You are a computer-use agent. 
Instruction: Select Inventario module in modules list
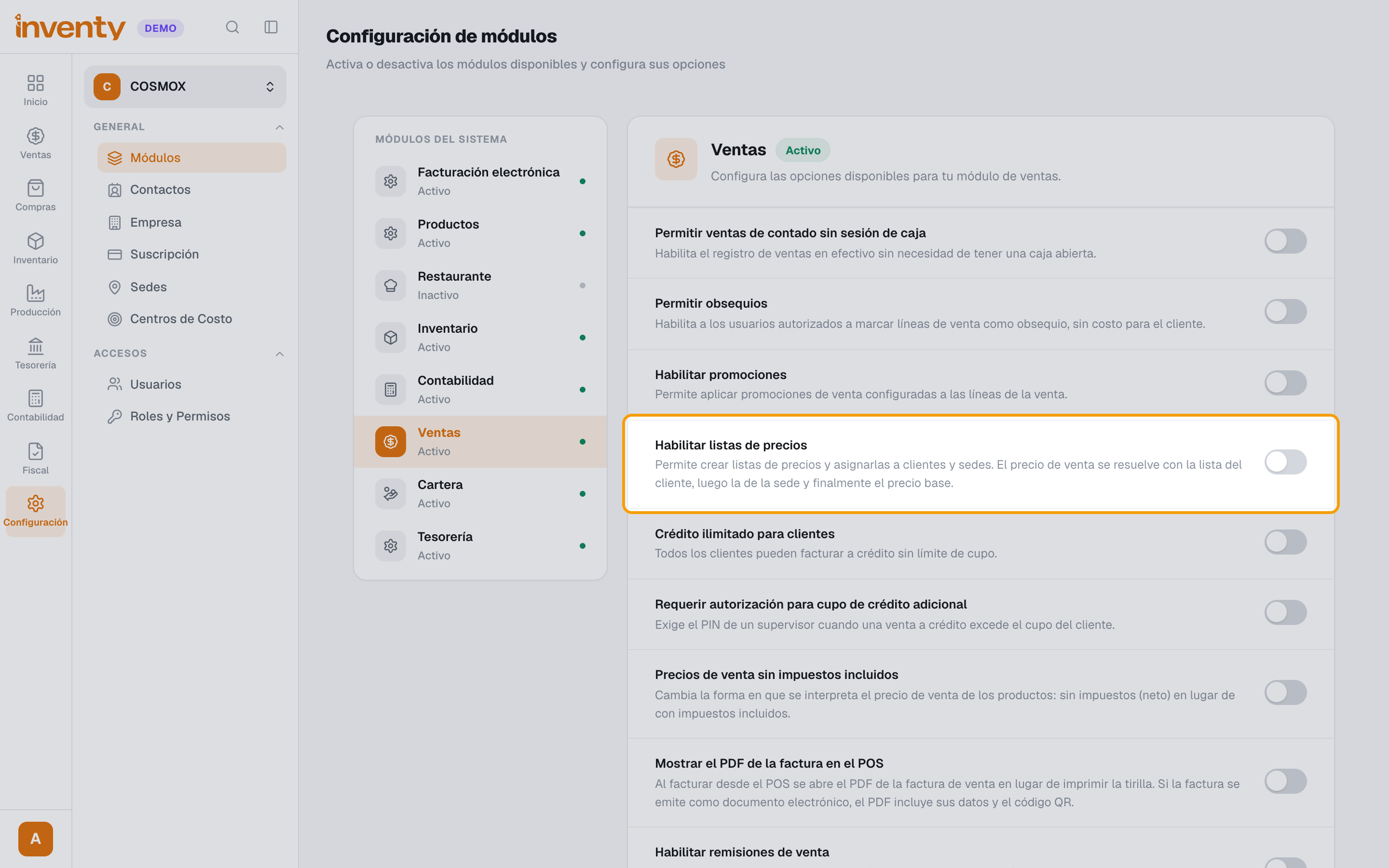(480, 338)
